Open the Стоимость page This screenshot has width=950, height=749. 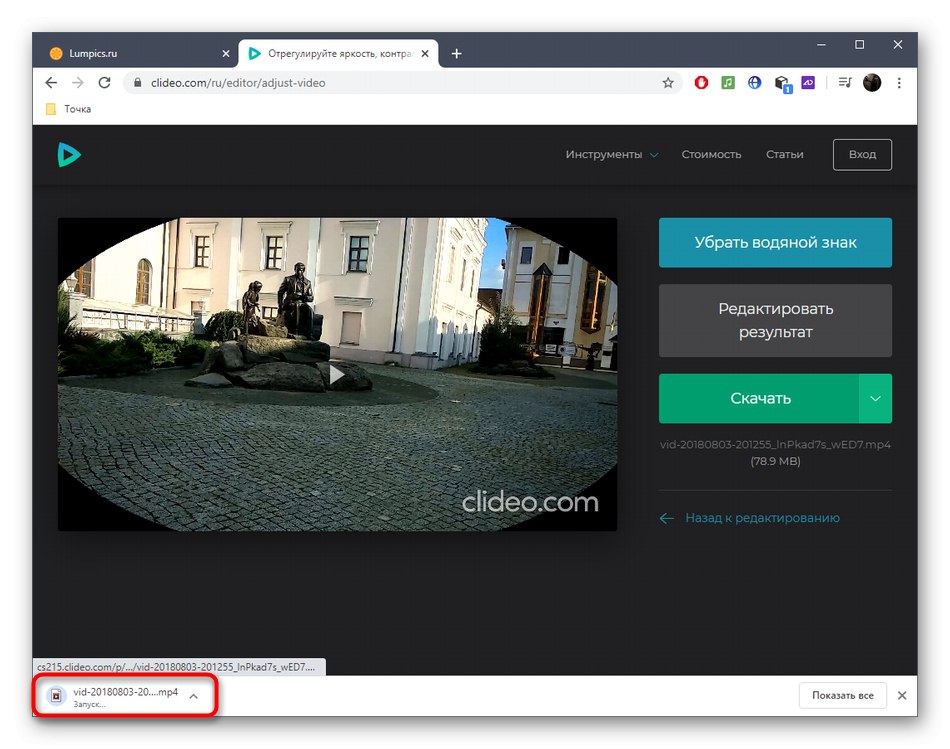(x=711, y=155)
